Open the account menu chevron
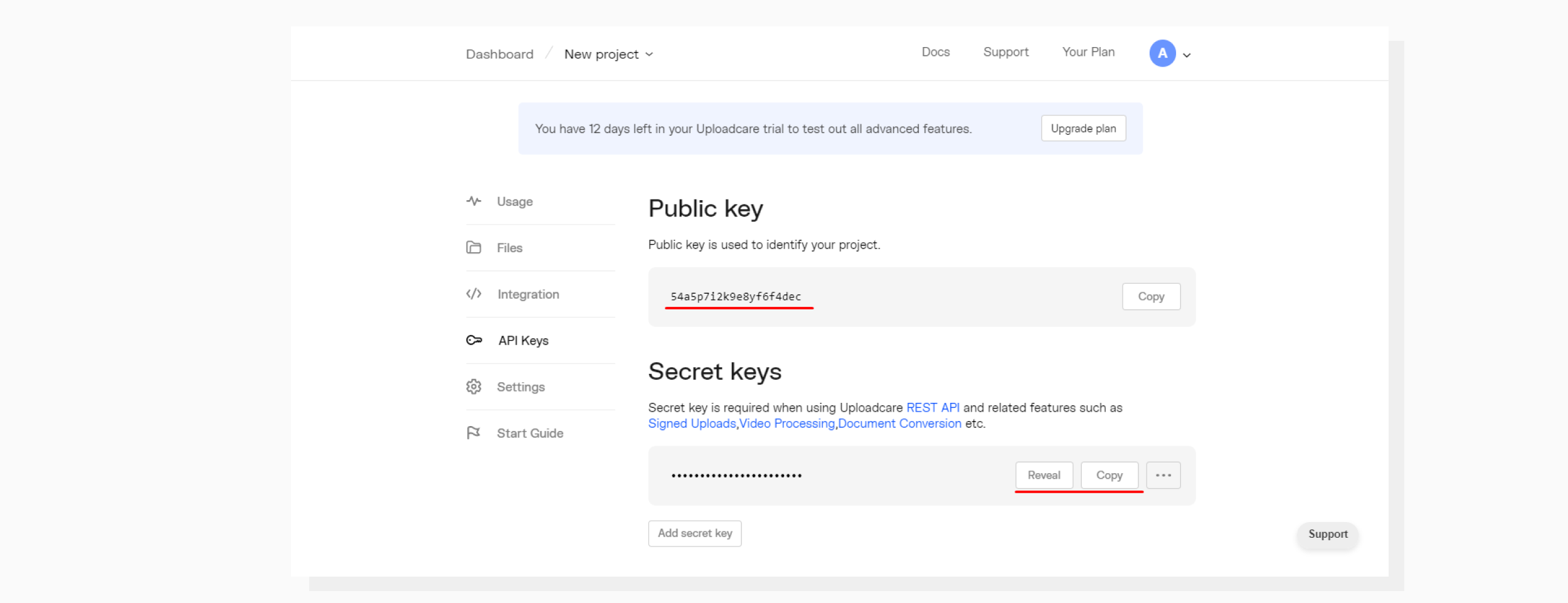 1187,56
